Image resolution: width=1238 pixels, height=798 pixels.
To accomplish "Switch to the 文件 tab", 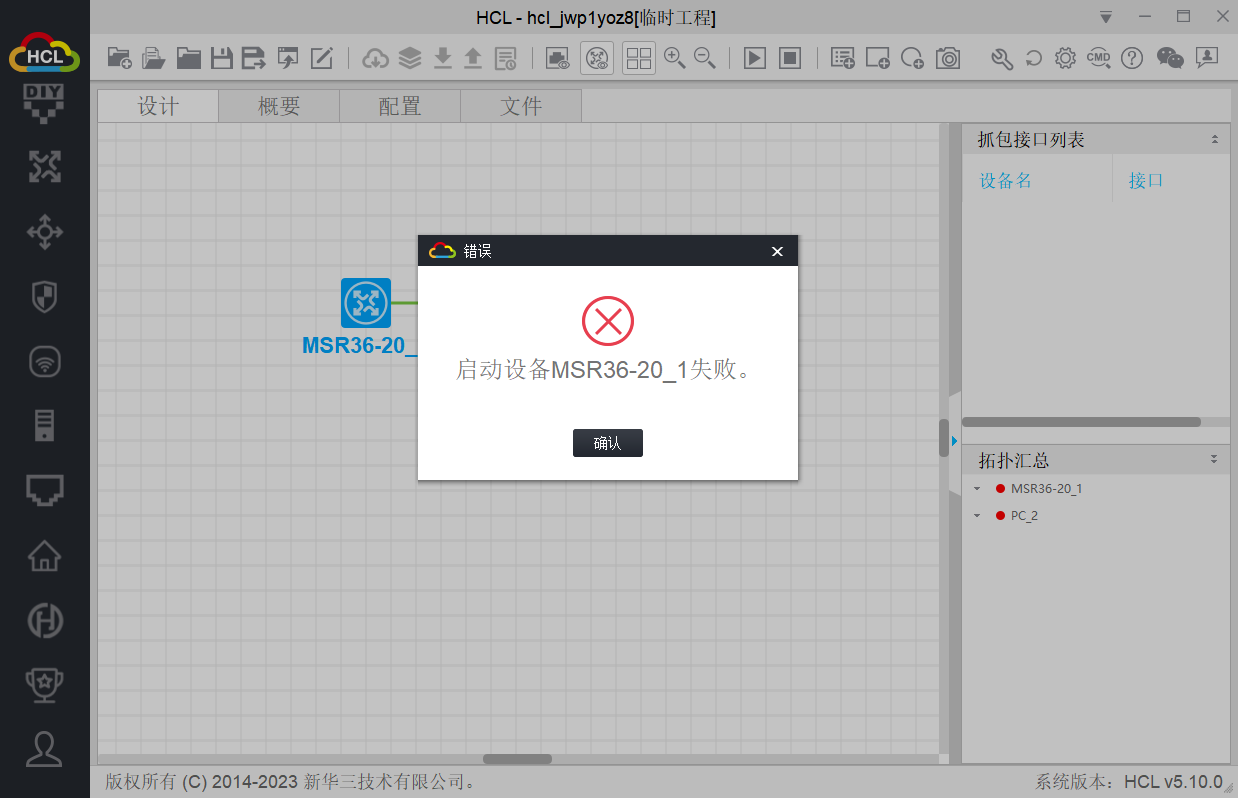I will tap(521, 106).
